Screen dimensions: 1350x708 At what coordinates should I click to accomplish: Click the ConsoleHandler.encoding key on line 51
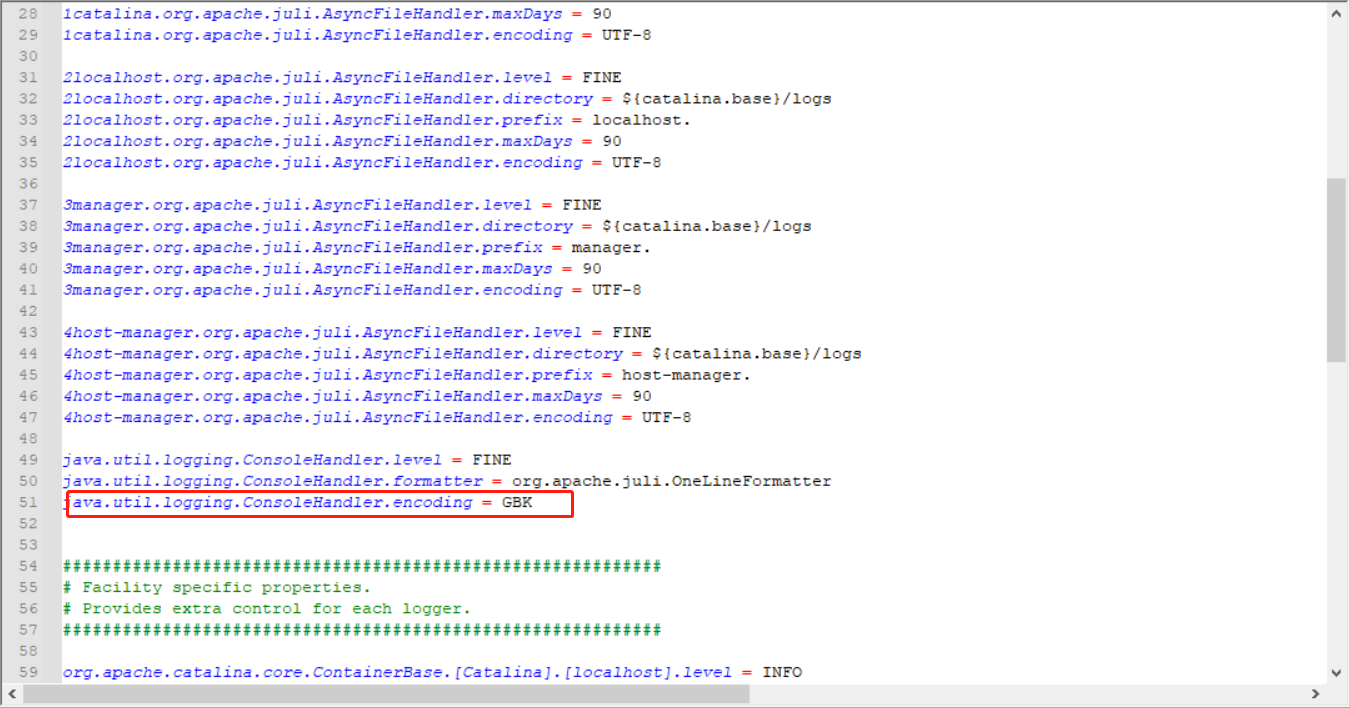[267, 503]
